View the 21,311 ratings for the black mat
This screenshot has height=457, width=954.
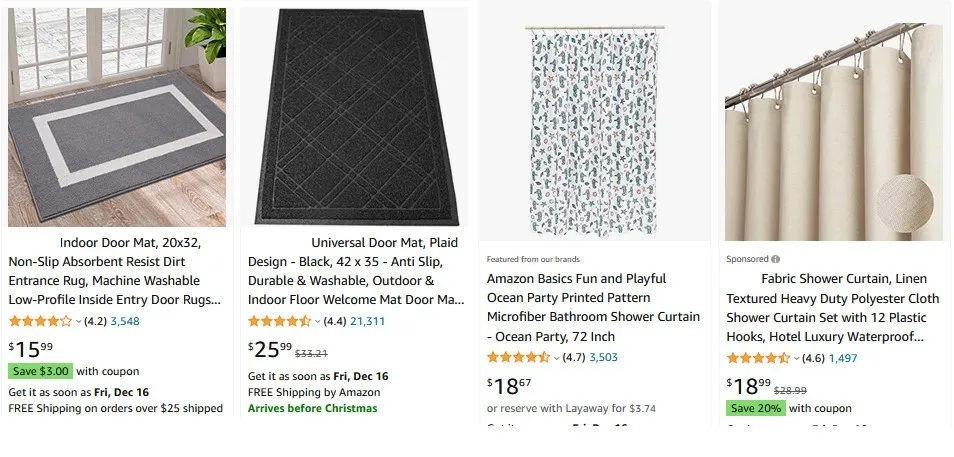click(367, 322)
